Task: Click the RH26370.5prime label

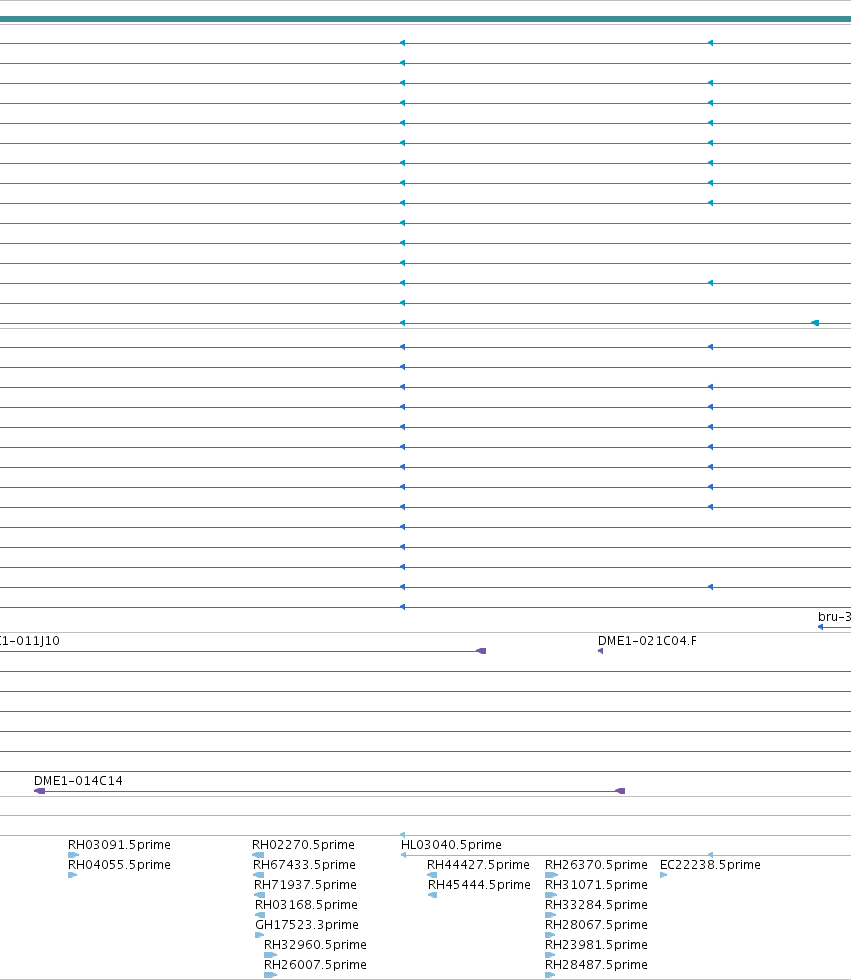Action: tap(596, 865)
